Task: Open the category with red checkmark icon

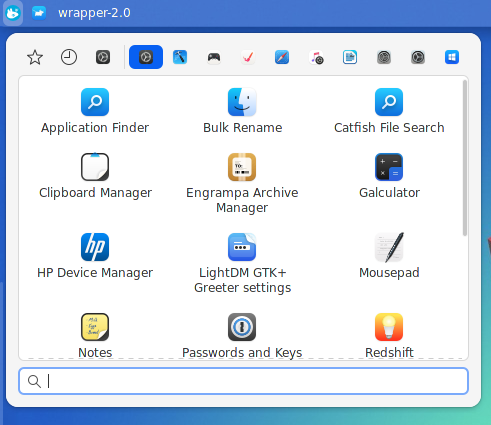Action: tap(248, 57)
